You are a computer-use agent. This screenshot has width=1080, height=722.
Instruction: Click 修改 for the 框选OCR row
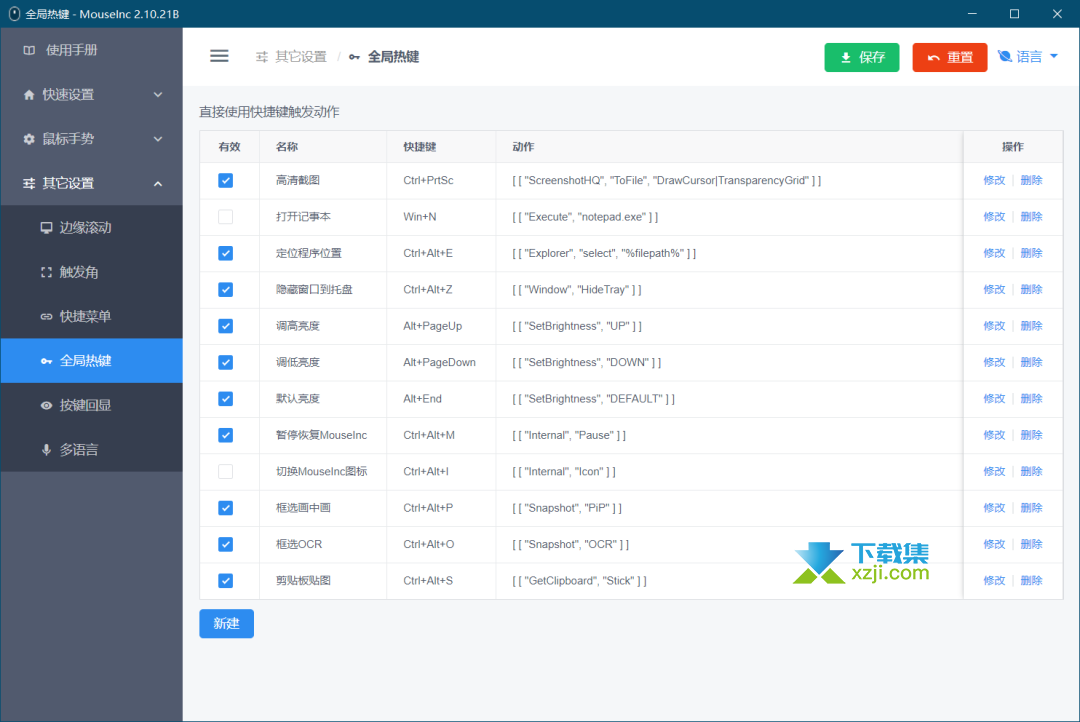(994, 544)
